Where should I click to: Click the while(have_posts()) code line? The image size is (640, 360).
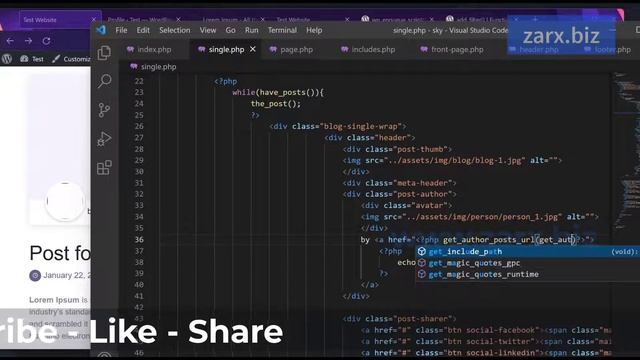click(278, 92)
